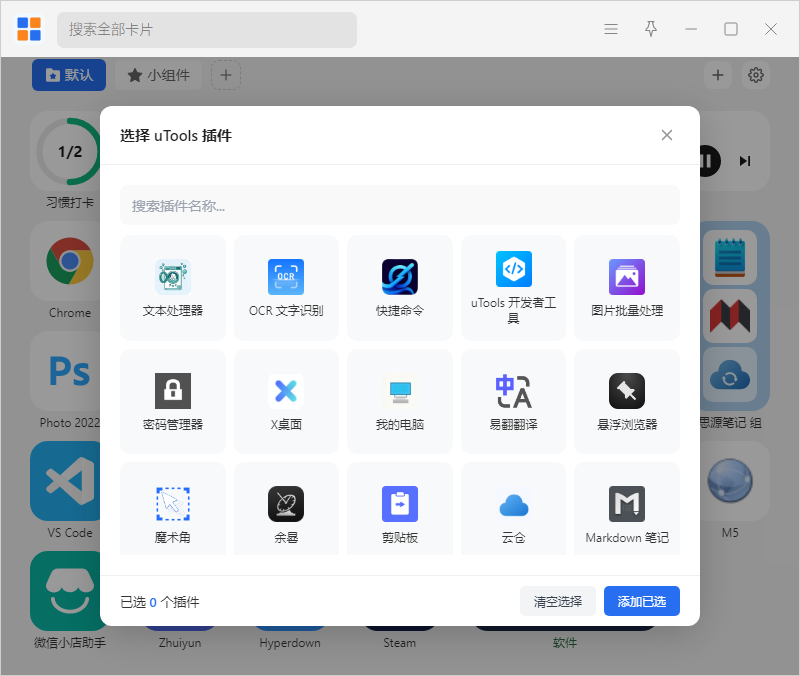The width and height of the screenshot is (800, 676).
Task: Click the 添加已选 button
Action: (641, 602)
